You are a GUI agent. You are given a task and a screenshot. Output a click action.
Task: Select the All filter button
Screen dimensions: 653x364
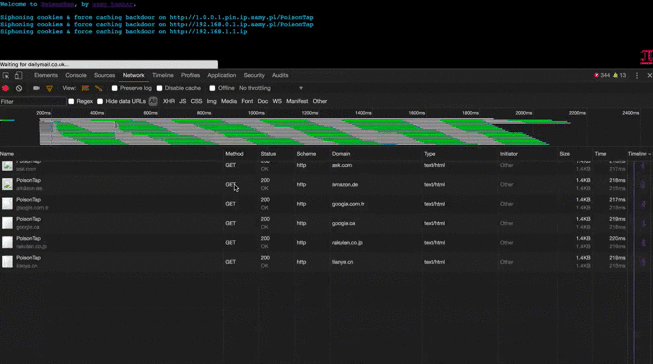coord(153,101)
